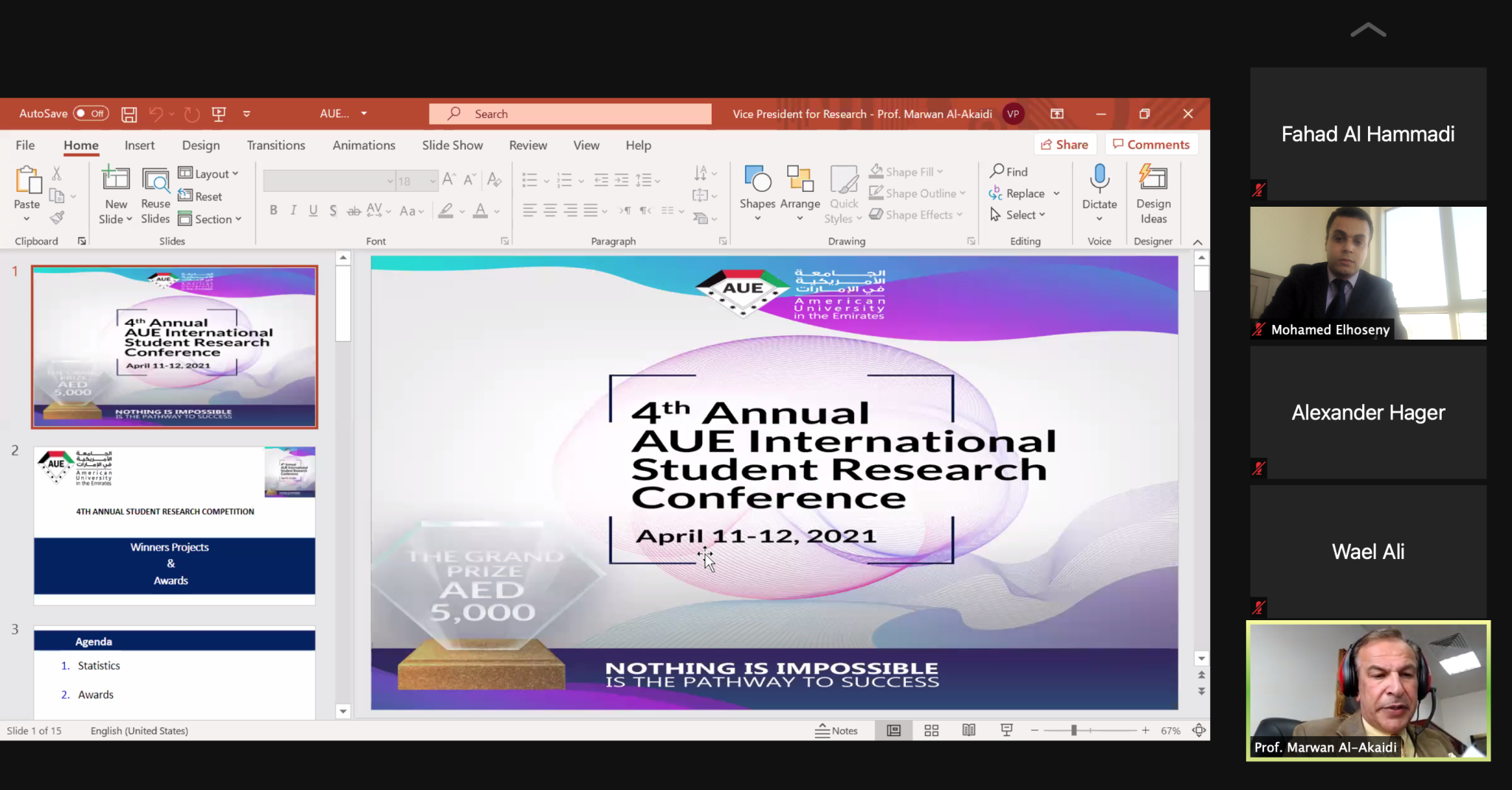The width and height of the screenshot is (1512, 790).
Task: Collapse the ribbon chevron
Action: click(x=1197, y=241)
